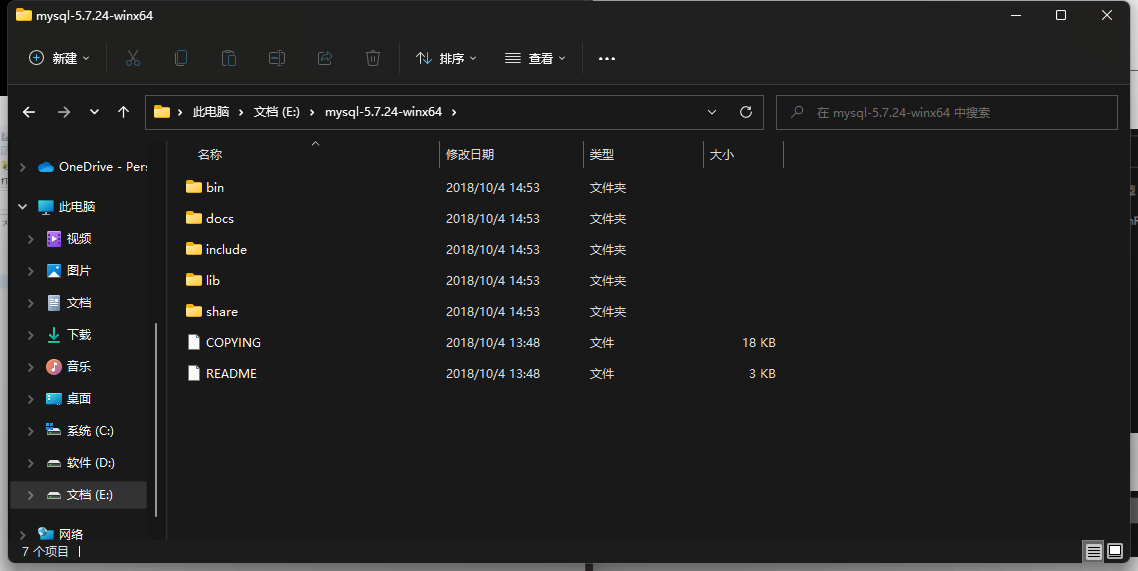This screenshot has width=1138, height=571.
Task: Expand the 系统 (C:) drive node
Action: point(30,431)
